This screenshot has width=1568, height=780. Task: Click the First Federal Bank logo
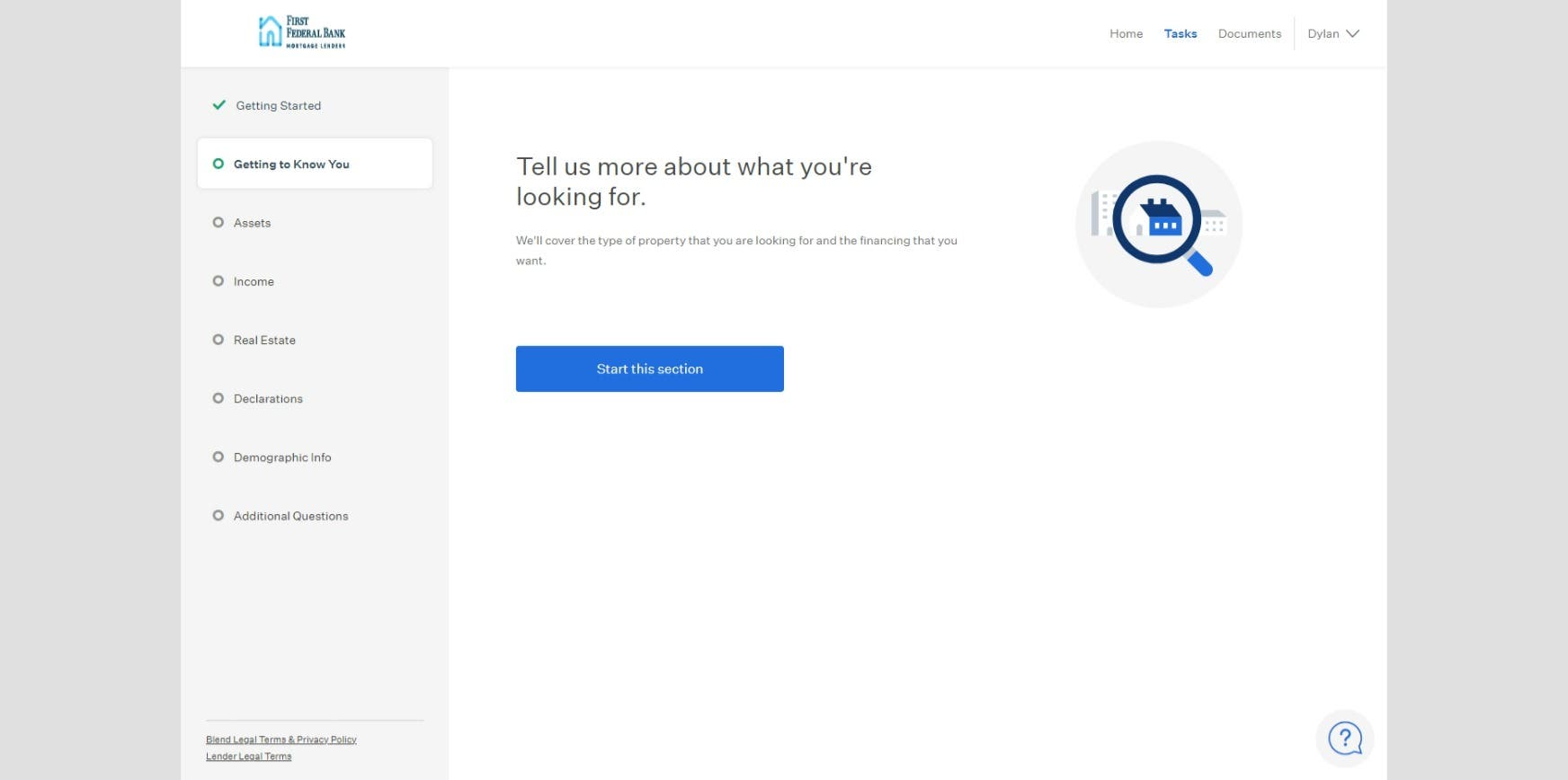[301, 32]
